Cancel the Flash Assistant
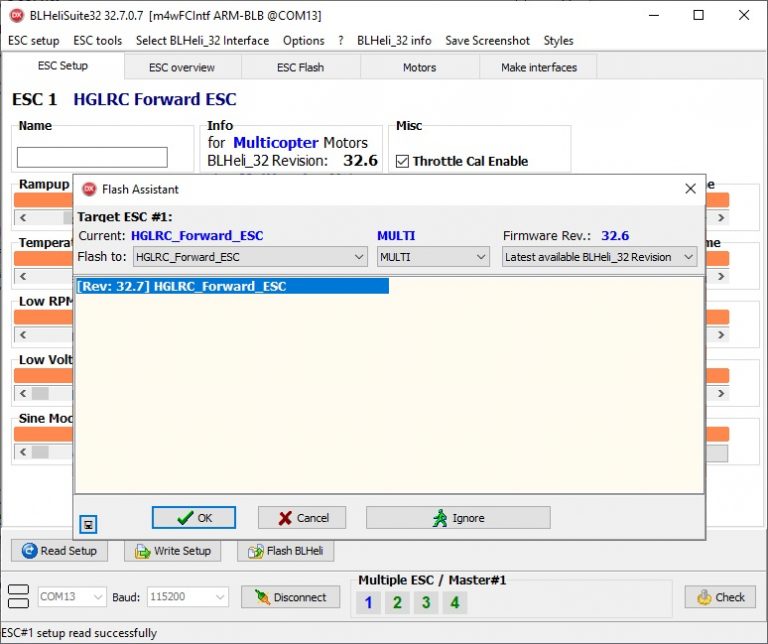 coord(302,518)
